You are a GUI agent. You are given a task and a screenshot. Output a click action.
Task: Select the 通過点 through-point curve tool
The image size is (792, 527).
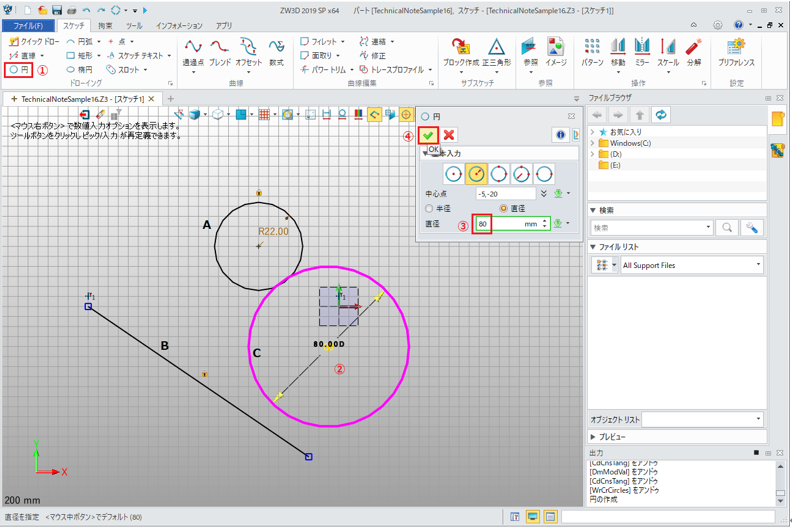coord(193,53)
